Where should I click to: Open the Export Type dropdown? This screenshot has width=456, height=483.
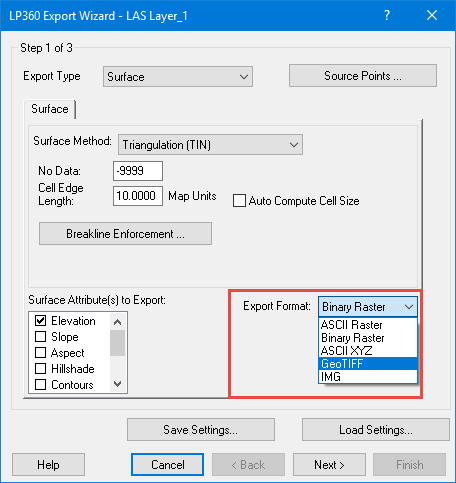[x=178, y=77]
